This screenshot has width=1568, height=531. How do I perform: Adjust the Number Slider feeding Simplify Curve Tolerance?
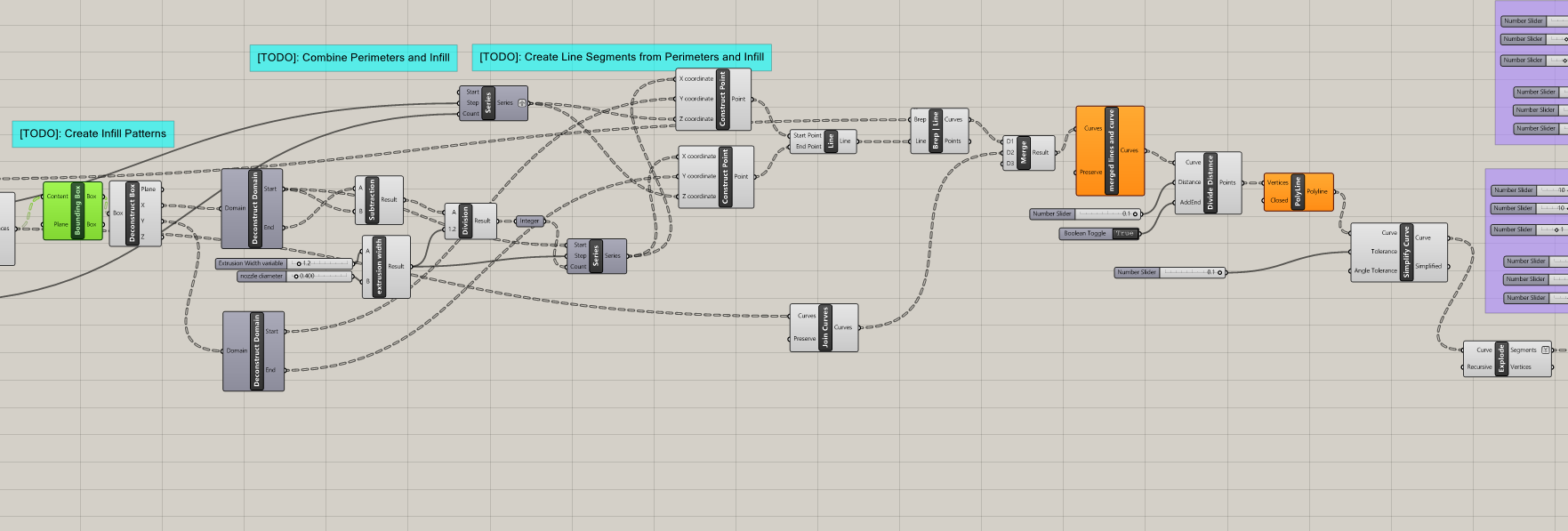(x=1170, y=272)
